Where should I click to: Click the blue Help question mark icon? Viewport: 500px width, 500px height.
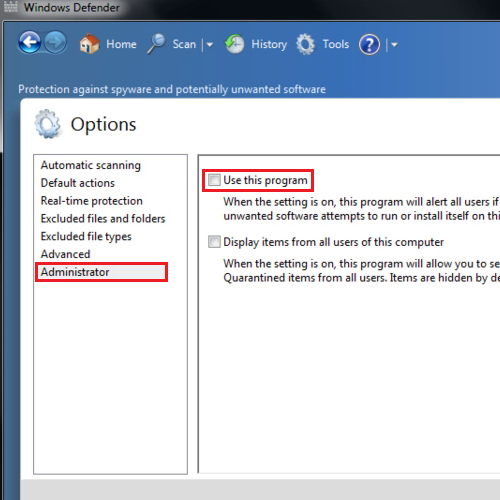[369, 44]
